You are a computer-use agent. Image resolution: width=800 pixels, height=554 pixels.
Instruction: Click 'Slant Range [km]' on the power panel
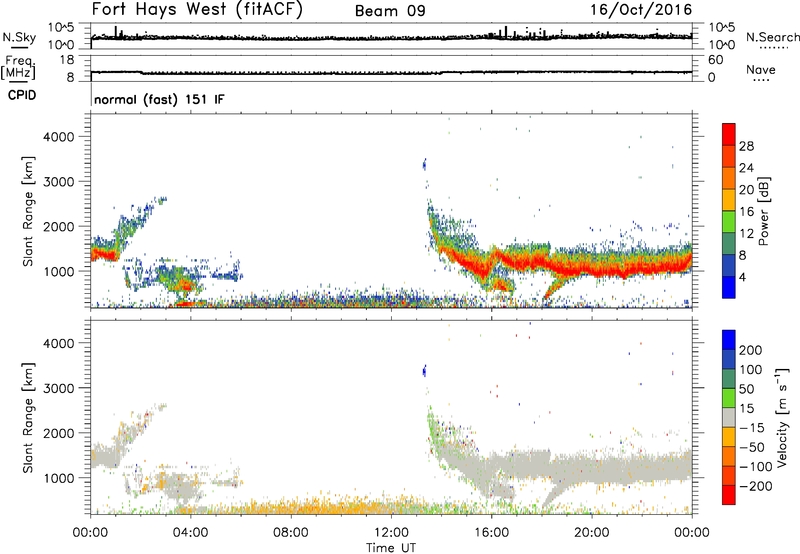click(x=28, y=211)
